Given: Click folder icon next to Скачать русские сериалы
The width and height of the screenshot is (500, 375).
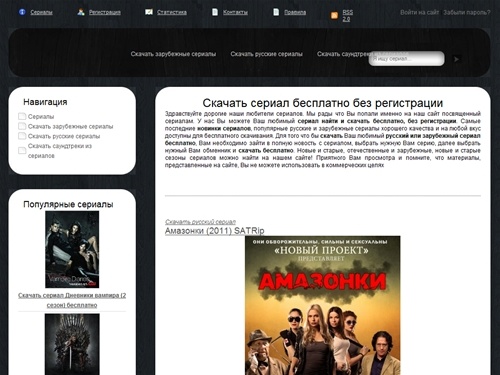Looking at the screenshot, I should [22, 136].
